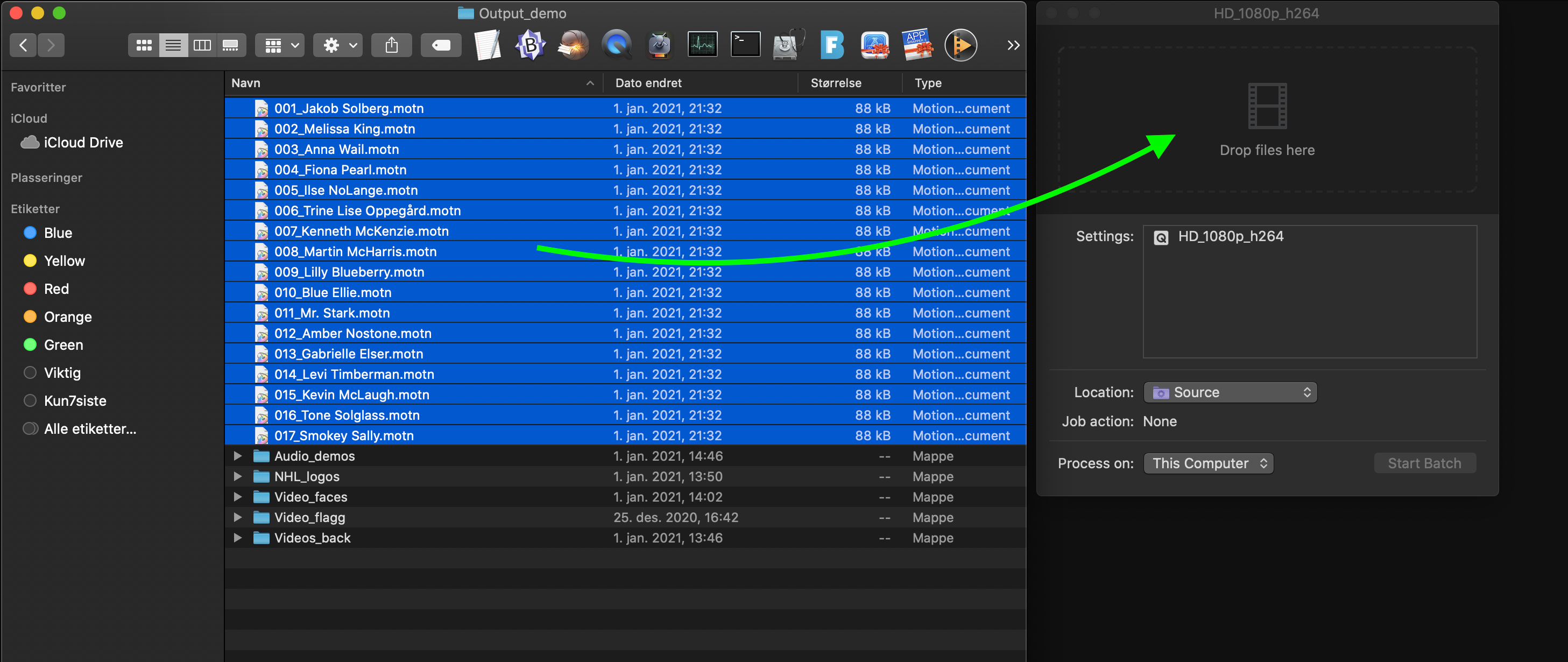The width and height of the screenshot is (1568, 662).
Task: Expand the Video_flagg folder
Action: pyautogui.click(x=238, y=517)
